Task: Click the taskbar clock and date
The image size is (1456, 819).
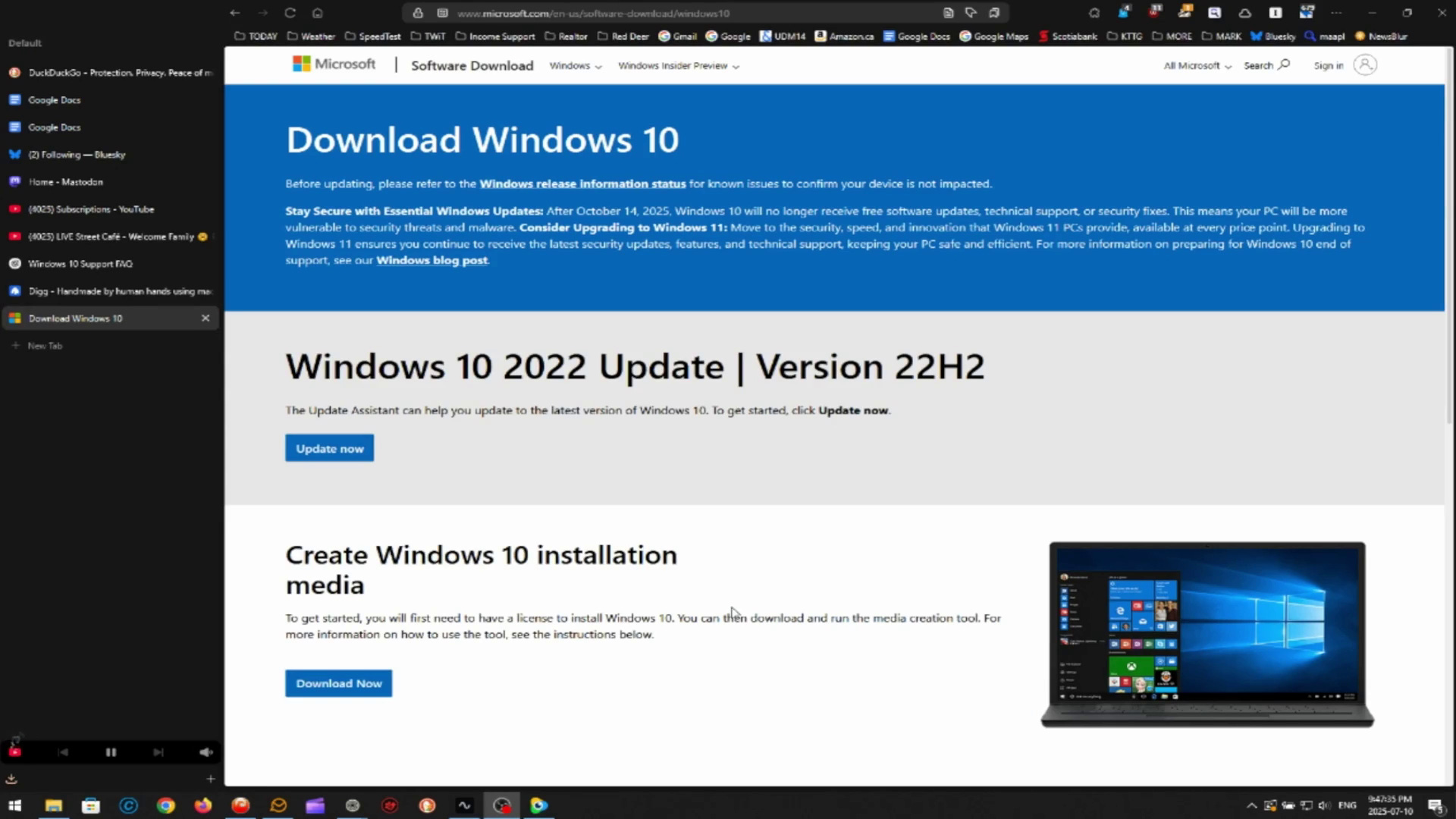Action: (1390, 805)
